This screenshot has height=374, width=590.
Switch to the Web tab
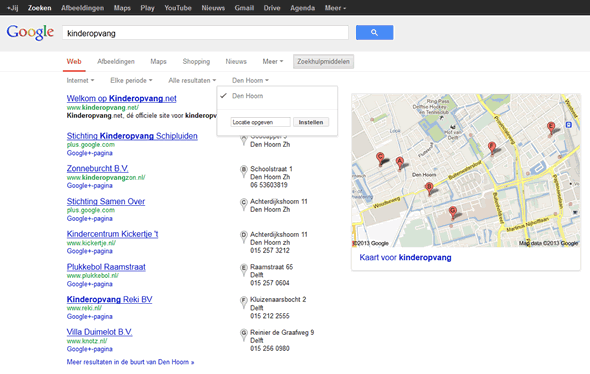point(74,61)
